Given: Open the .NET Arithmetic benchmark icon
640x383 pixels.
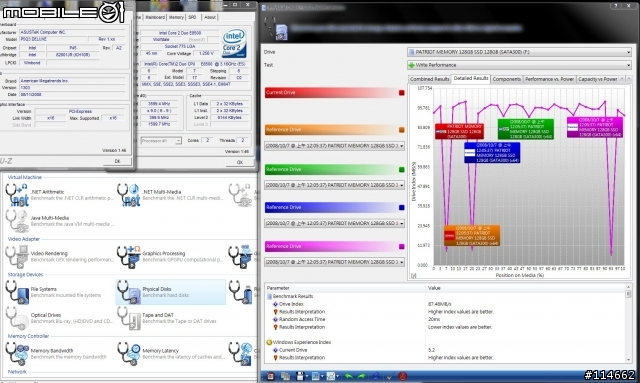Looking at the screenshot, I should point(17,195).
